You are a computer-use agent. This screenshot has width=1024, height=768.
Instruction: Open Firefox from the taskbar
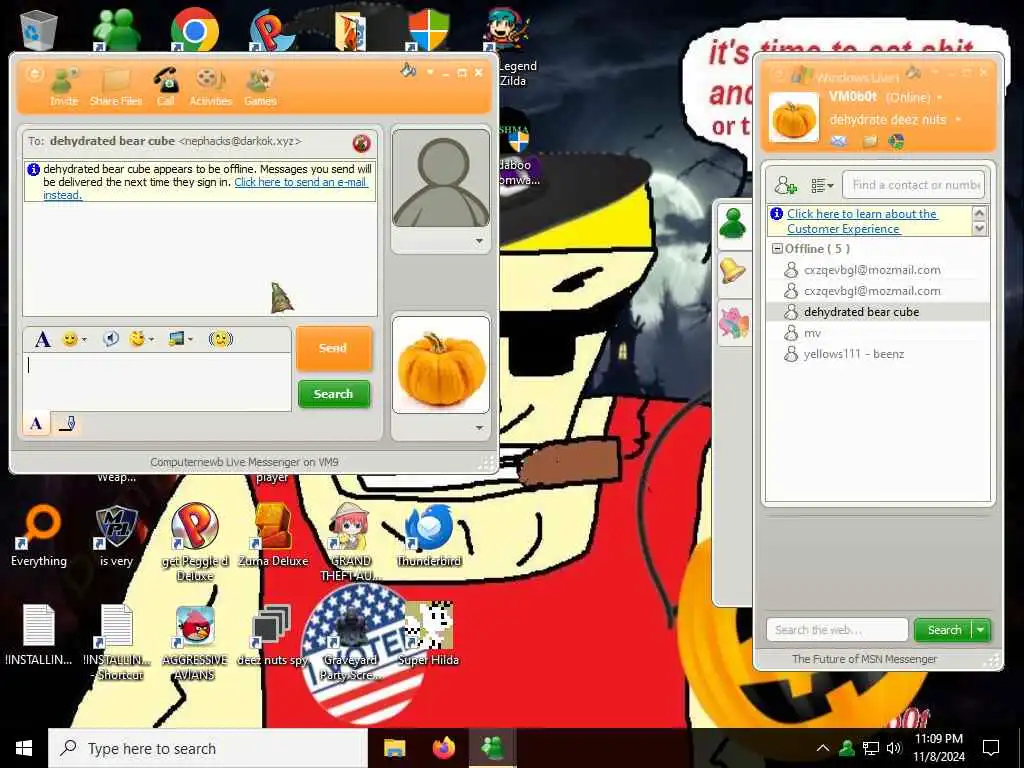tap(444, 748)
